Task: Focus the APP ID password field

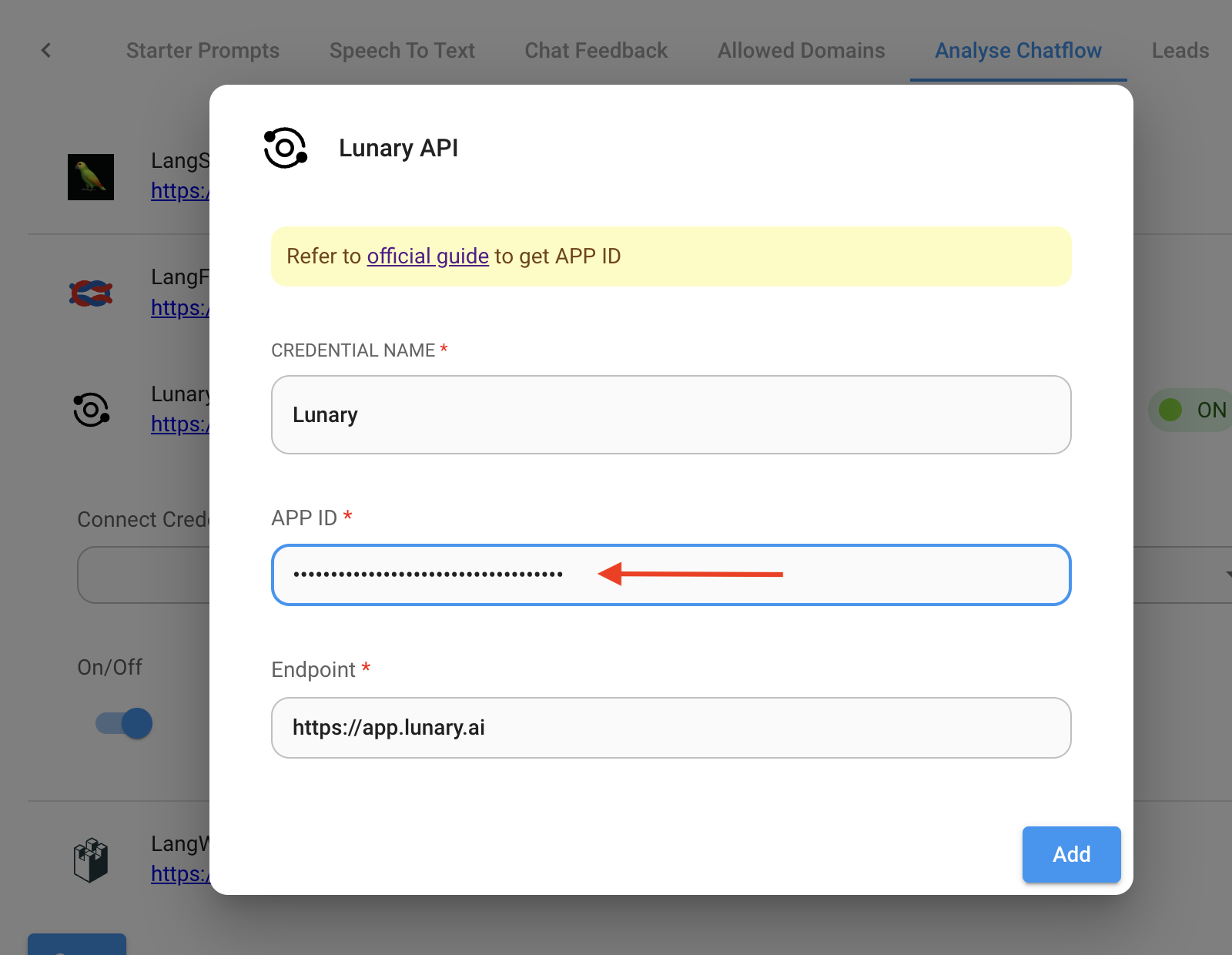Action: coord(671,575)
